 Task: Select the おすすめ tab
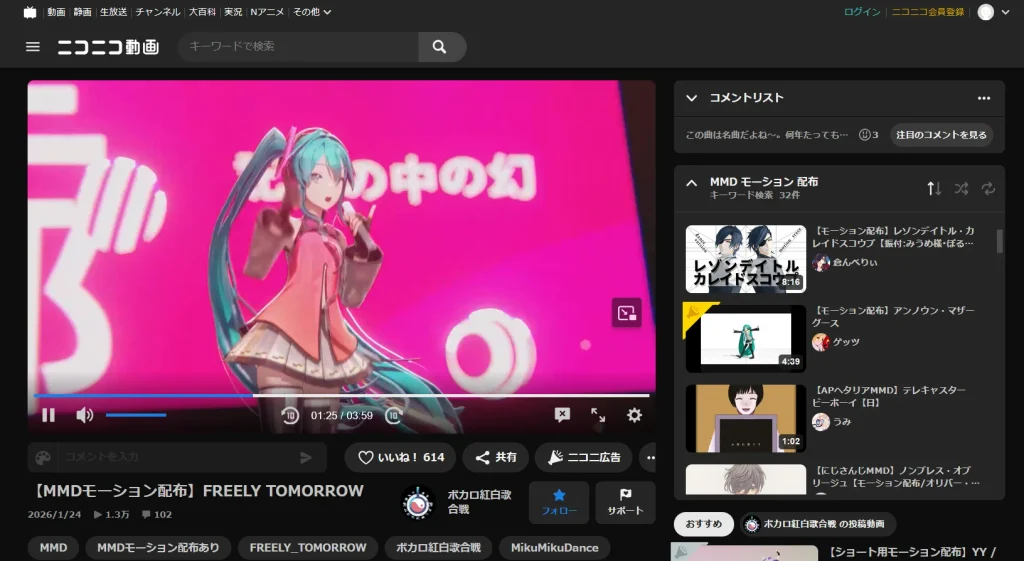pos(704,524)
